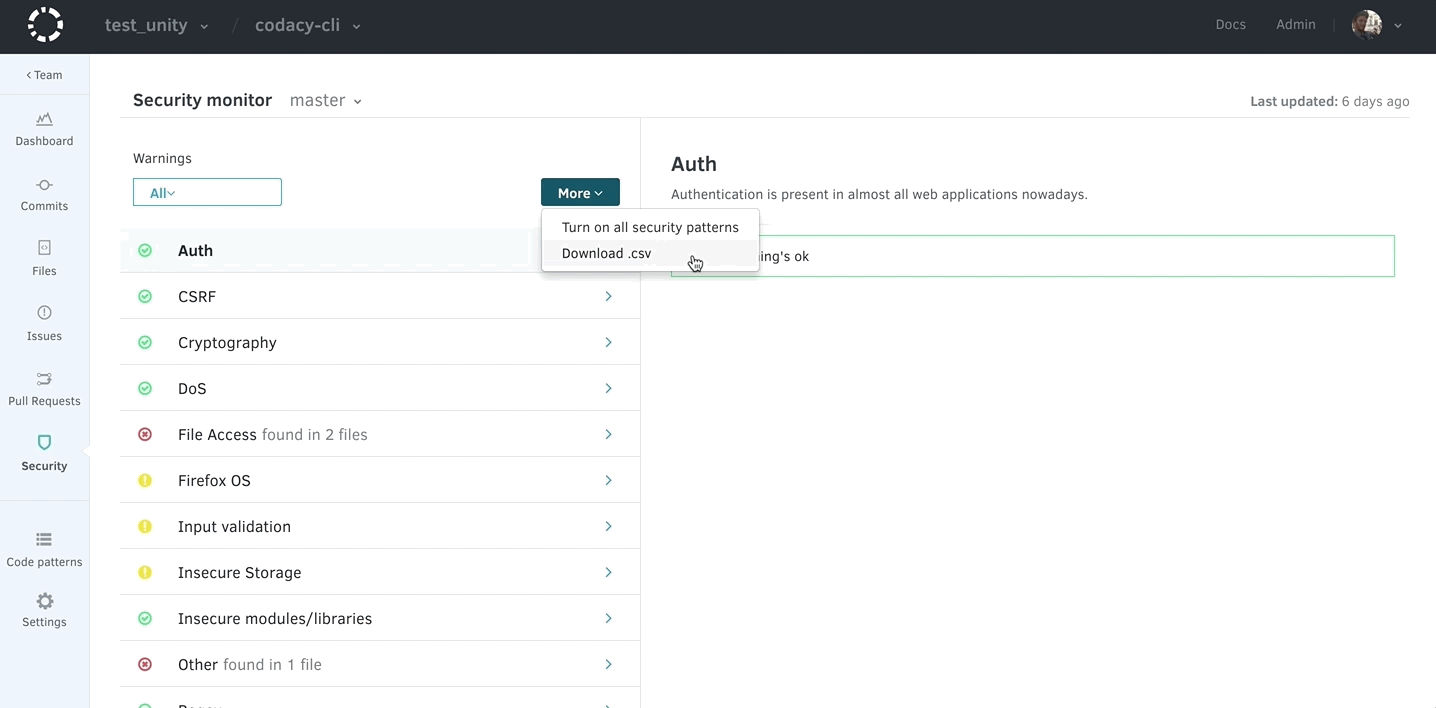Image resolution: width=1436 pixels, height=708 pixels.
Task: Open the Settings gear icon
Action: (44, 601)
